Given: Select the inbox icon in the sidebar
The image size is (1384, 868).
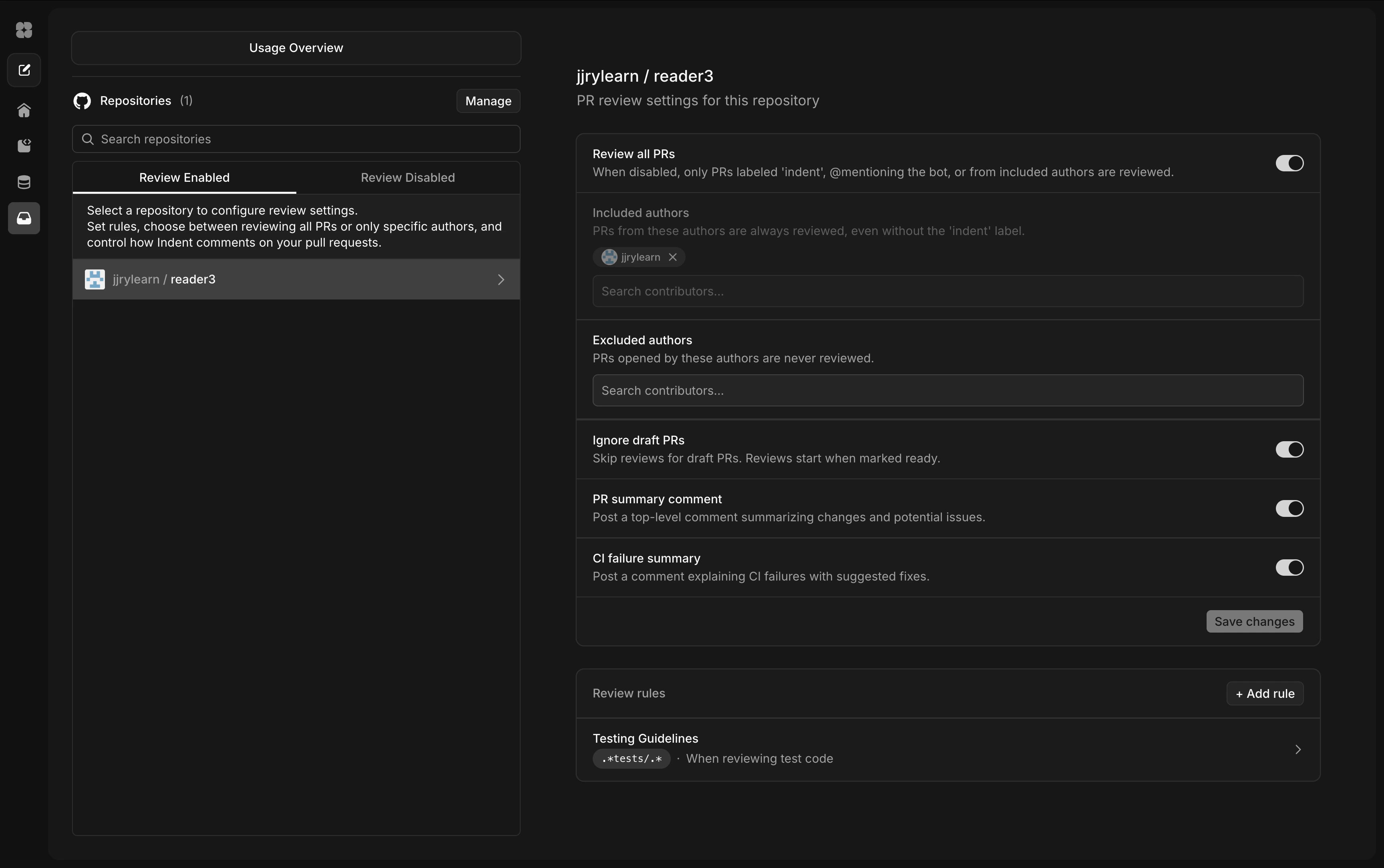Looking at the screenshot, I should point(24,218).
